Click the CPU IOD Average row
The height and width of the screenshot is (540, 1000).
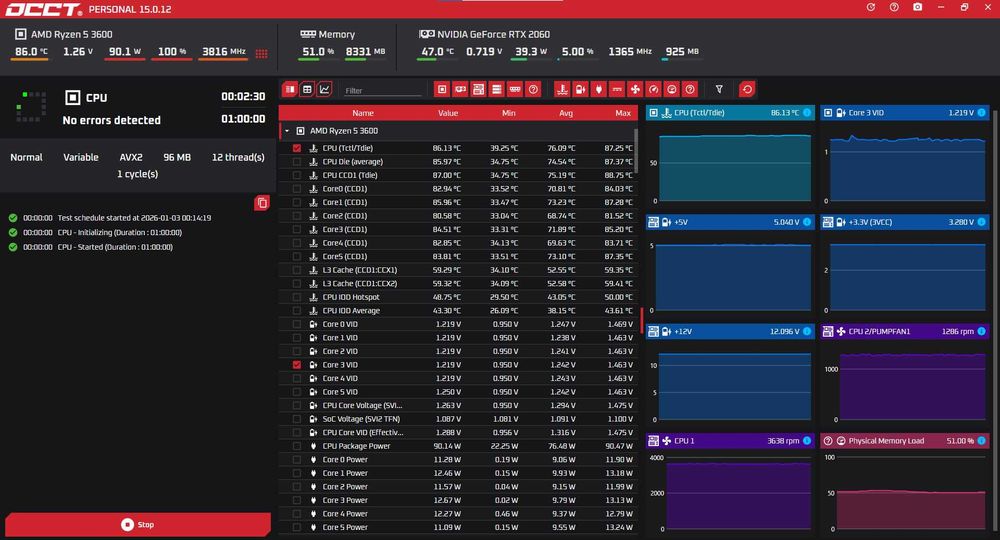457,310
